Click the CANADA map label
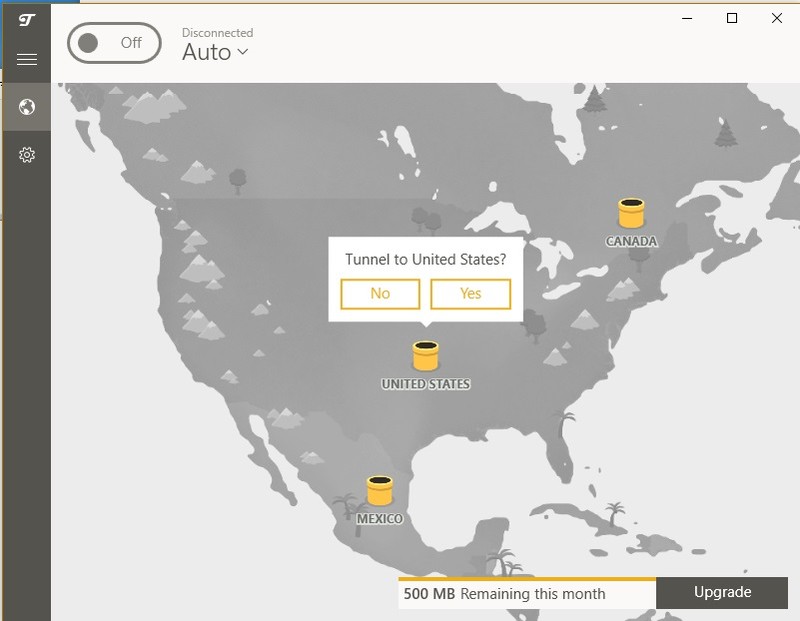 tap(632, 242)
